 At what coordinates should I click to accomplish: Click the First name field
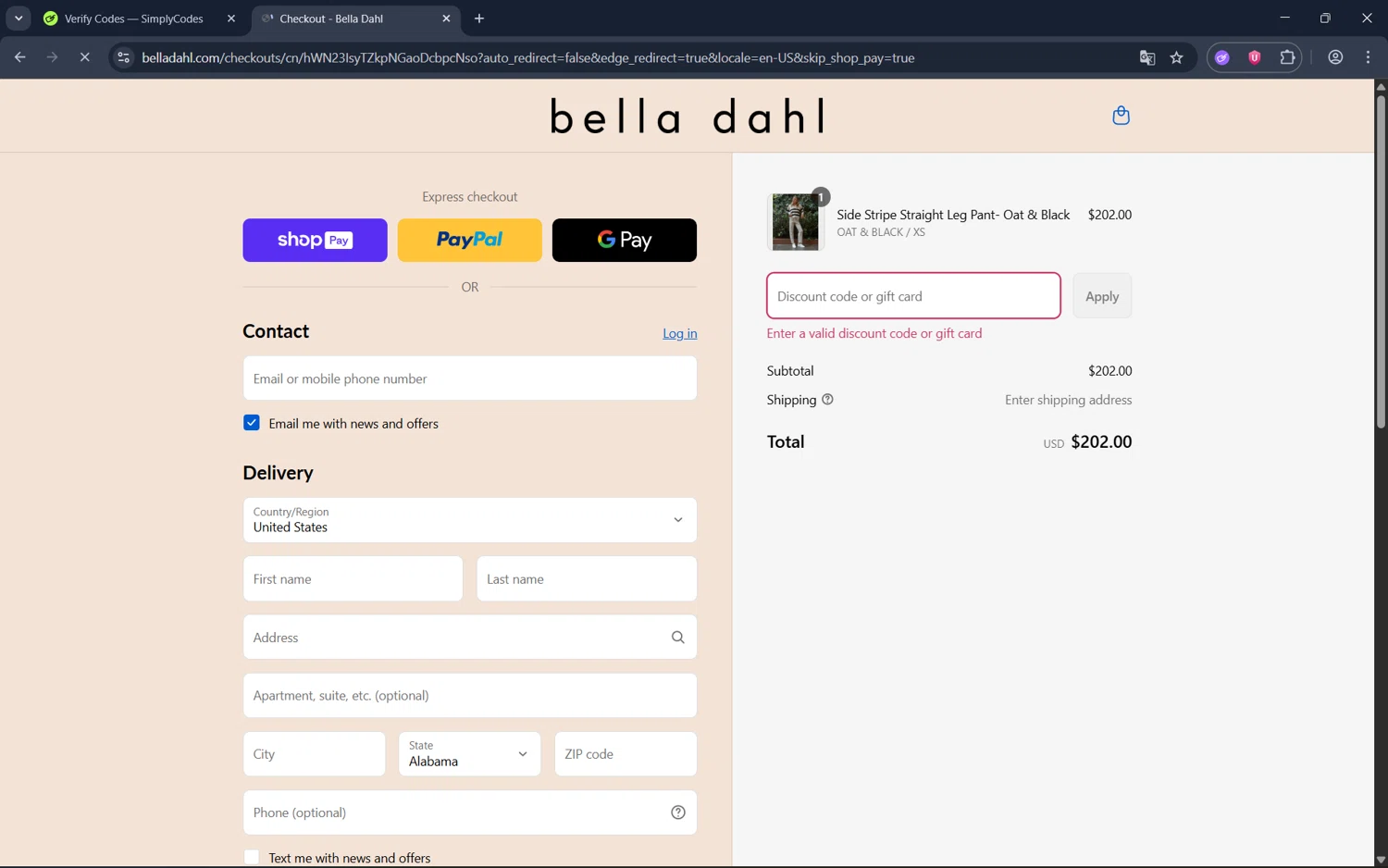[x=353, y=579]
